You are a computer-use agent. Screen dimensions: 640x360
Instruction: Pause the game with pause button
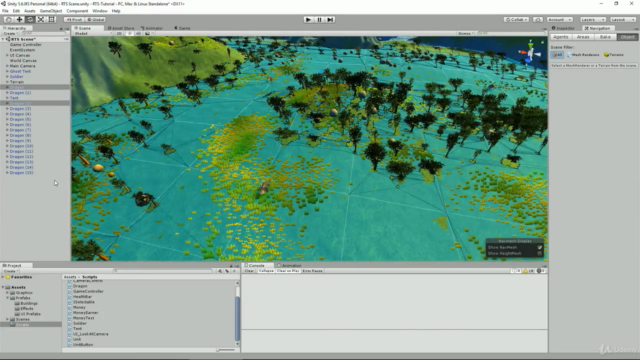point(320,20)
